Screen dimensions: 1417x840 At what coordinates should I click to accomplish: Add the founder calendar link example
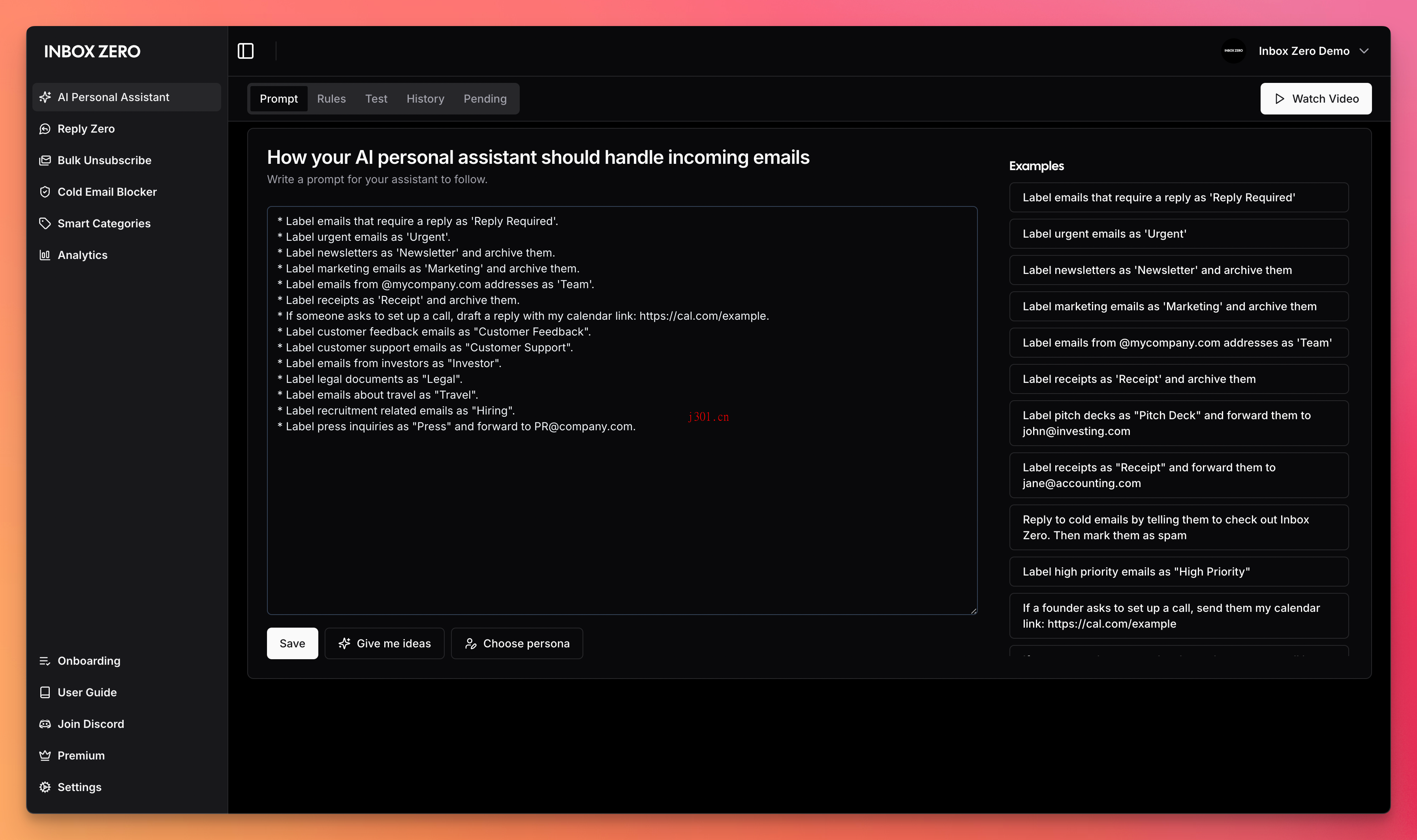coord(1179,616)
